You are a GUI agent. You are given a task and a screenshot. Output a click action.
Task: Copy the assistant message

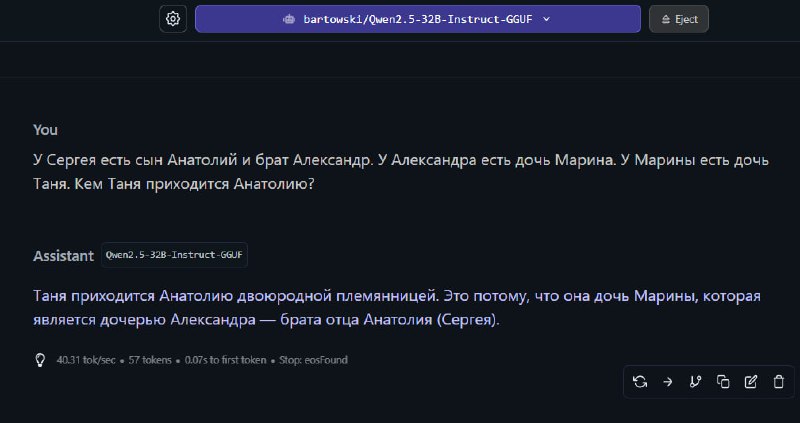[x=723, y=382]
